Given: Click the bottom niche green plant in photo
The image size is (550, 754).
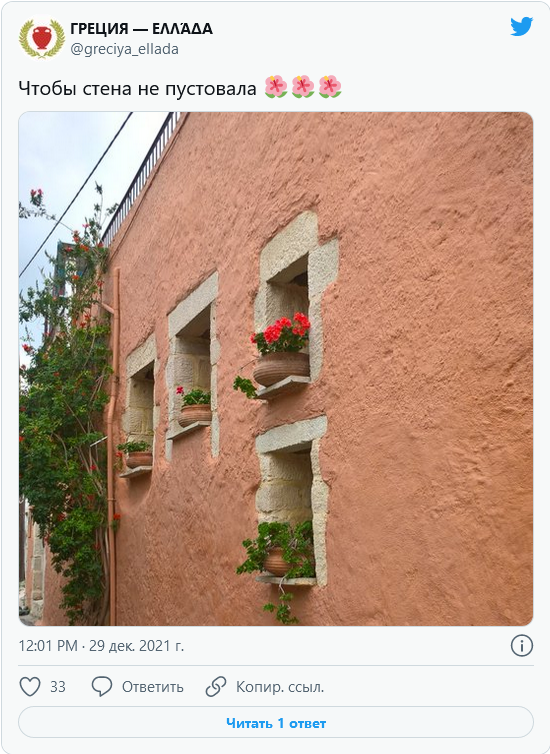Looking at the screenshot, I should click(x=277, y=551).
